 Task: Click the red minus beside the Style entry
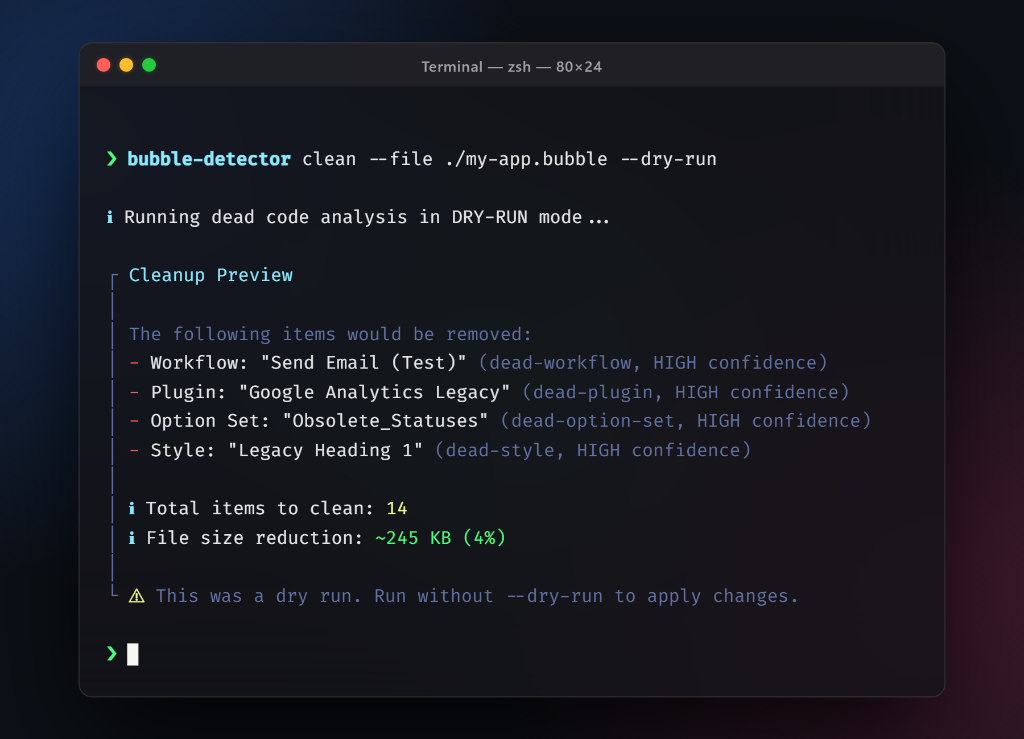[x=134, y=450]
